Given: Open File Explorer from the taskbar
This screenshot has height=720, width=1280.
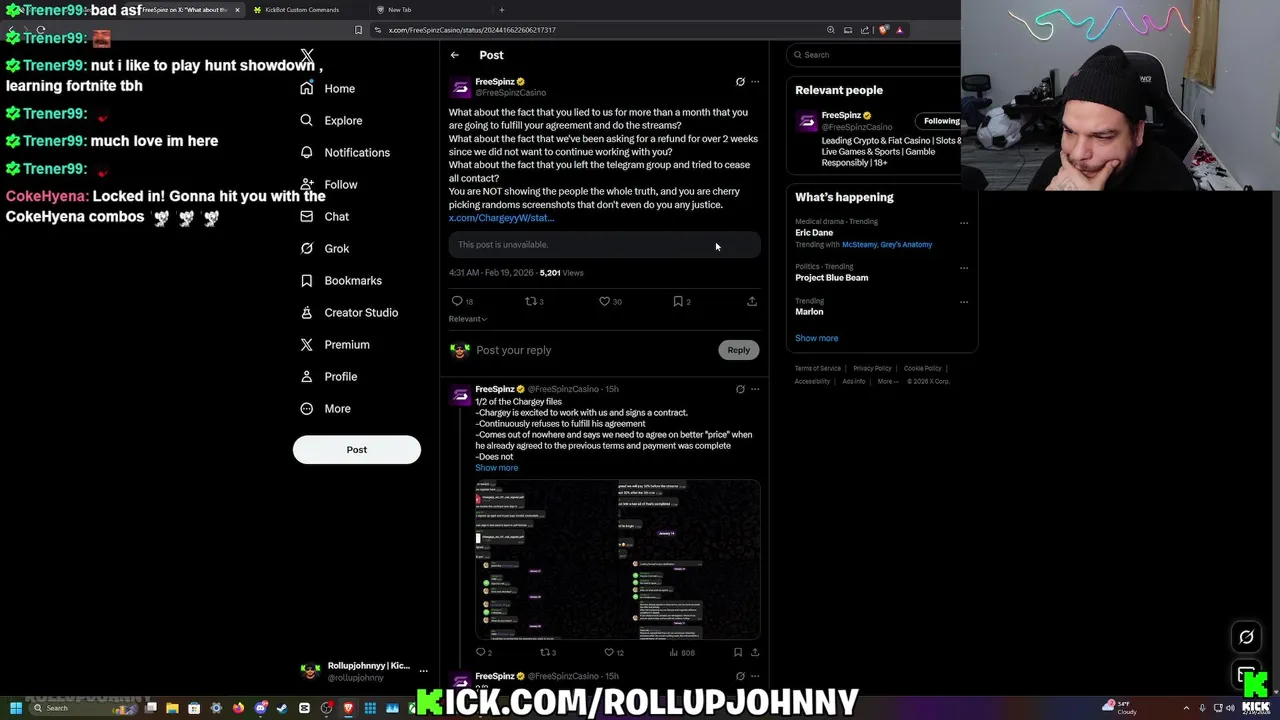Looking at the screenshot, I should [x=172, y=708].
